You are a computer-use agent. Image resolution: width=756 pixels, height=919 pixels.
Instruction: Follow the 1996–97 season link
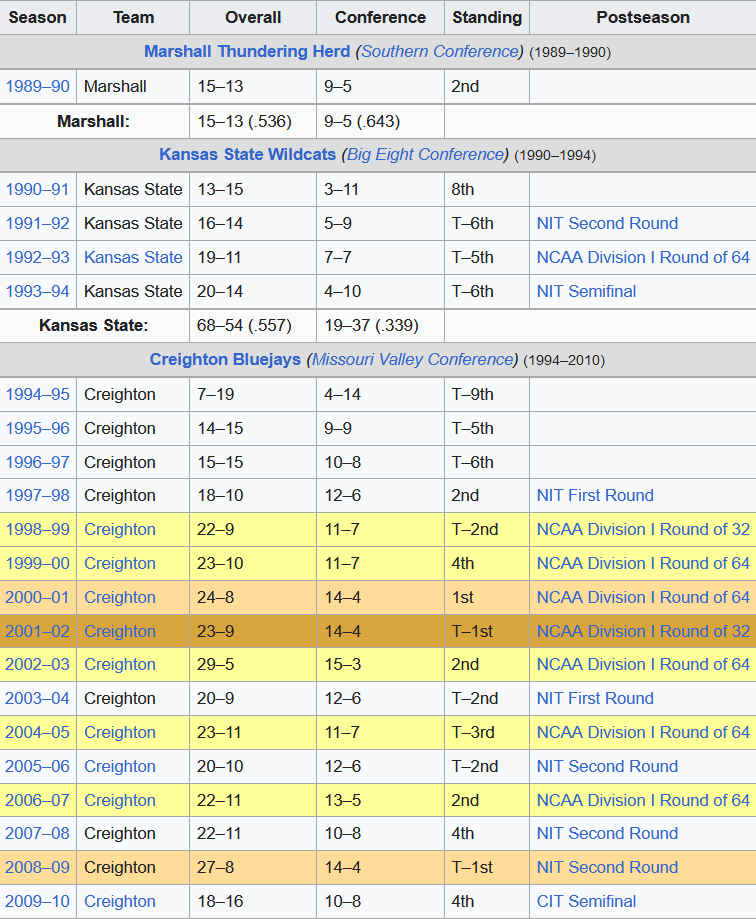point(38,463)
